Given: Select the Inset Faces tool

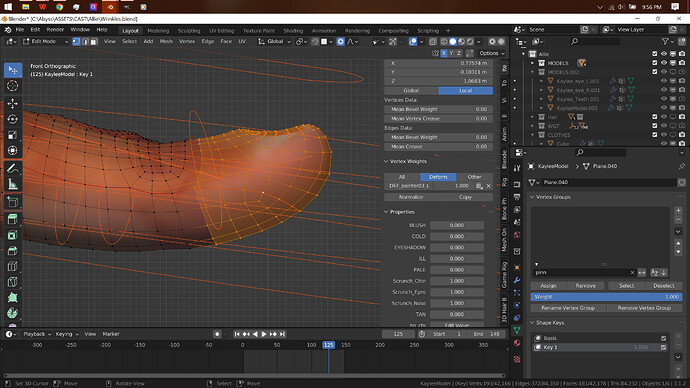Looking at the screenshot, I should click(x=12, y=235).
